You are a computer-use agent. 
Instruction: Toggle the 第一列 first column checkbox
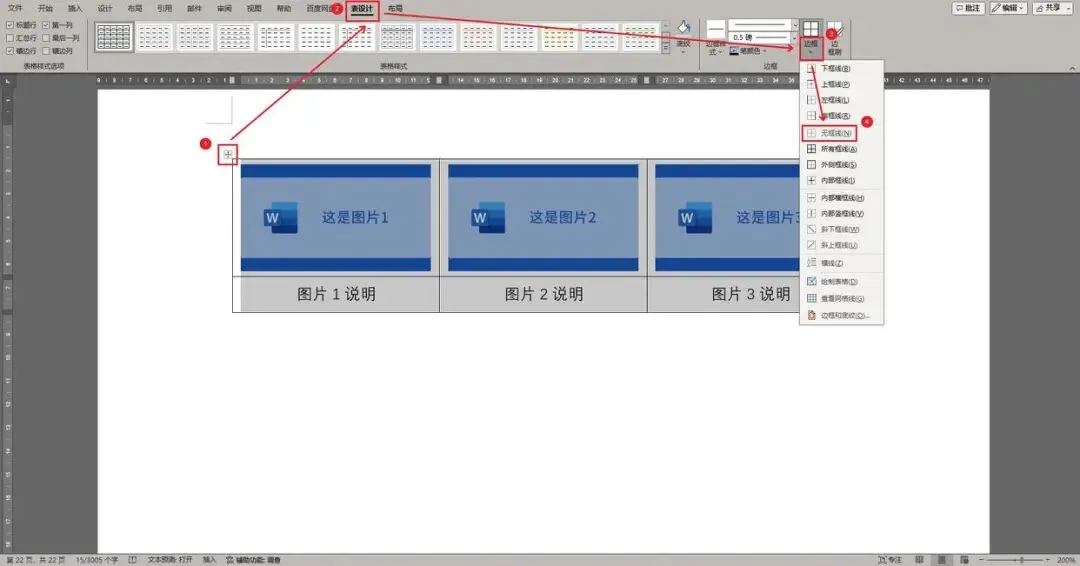click(x=46, y=25)
